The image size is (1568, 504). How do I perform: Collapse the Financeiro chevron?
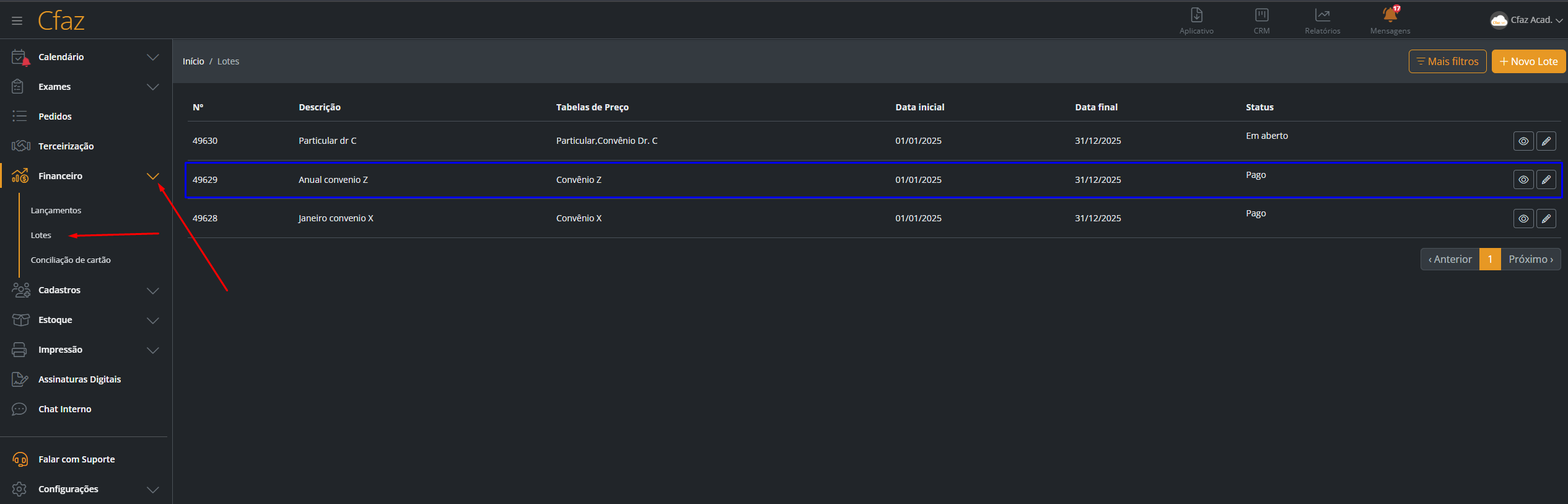(152, 176)
